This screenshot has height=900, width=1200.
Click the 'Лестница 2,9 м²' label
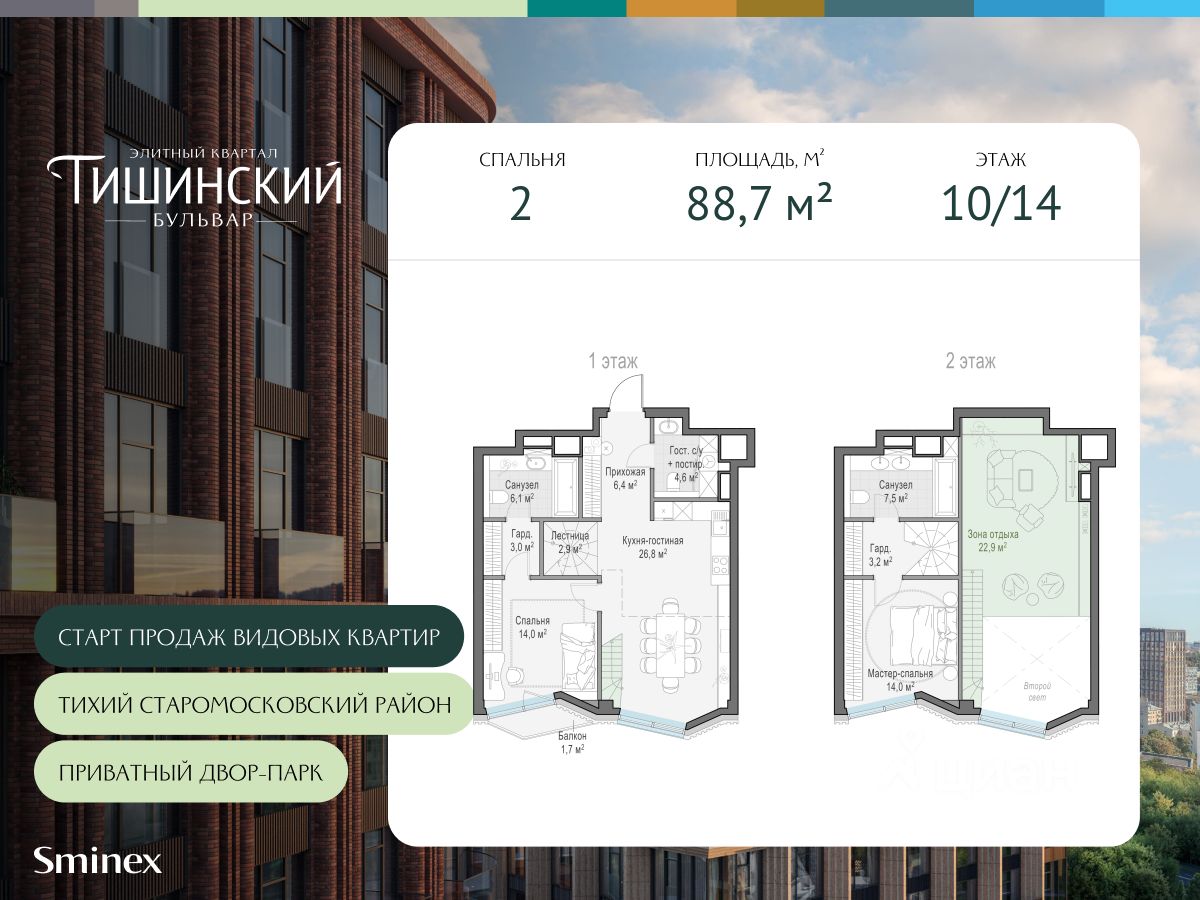569,541
